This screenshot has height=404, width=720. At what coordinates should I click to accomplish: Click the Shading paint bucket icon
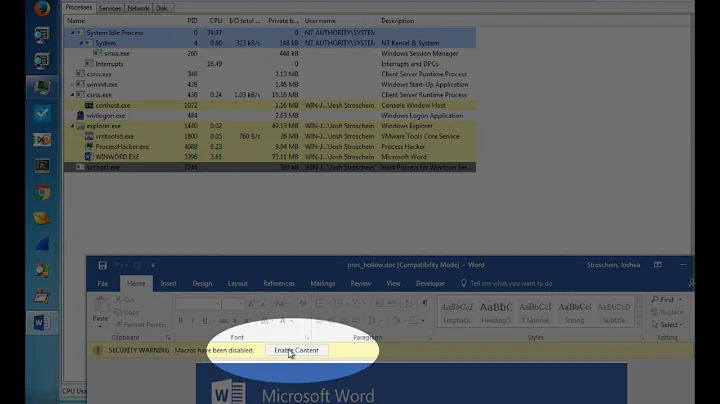[395, 320]
